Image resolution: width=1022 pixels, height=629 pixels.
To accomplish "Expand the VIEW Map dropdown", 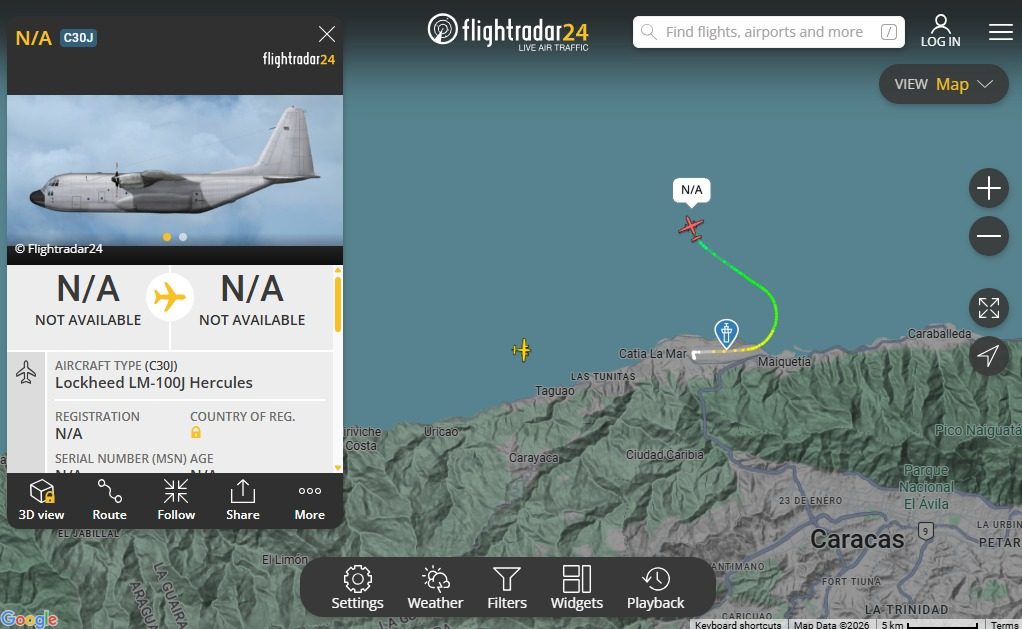I will (944, 84).
